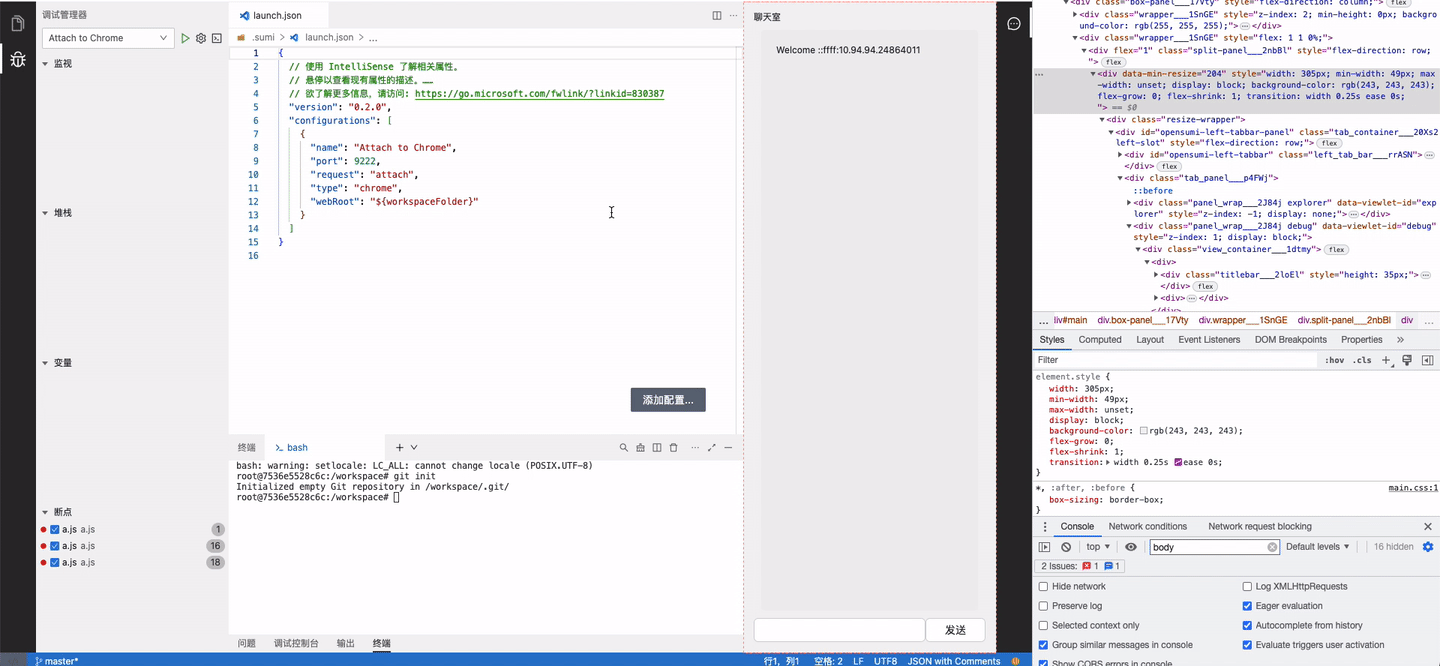Delete the terminal with the trash icon

(673, 447)
